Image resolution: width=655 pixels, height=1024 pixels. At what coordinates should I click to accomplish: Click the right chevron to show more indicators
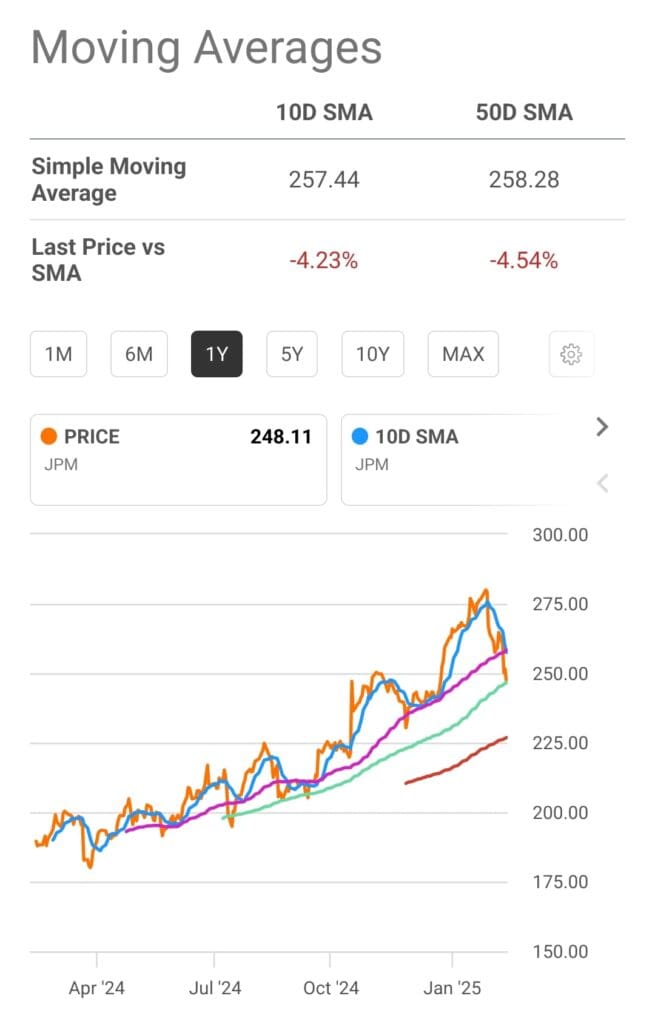pyautogui.click(x=601, y=427)
